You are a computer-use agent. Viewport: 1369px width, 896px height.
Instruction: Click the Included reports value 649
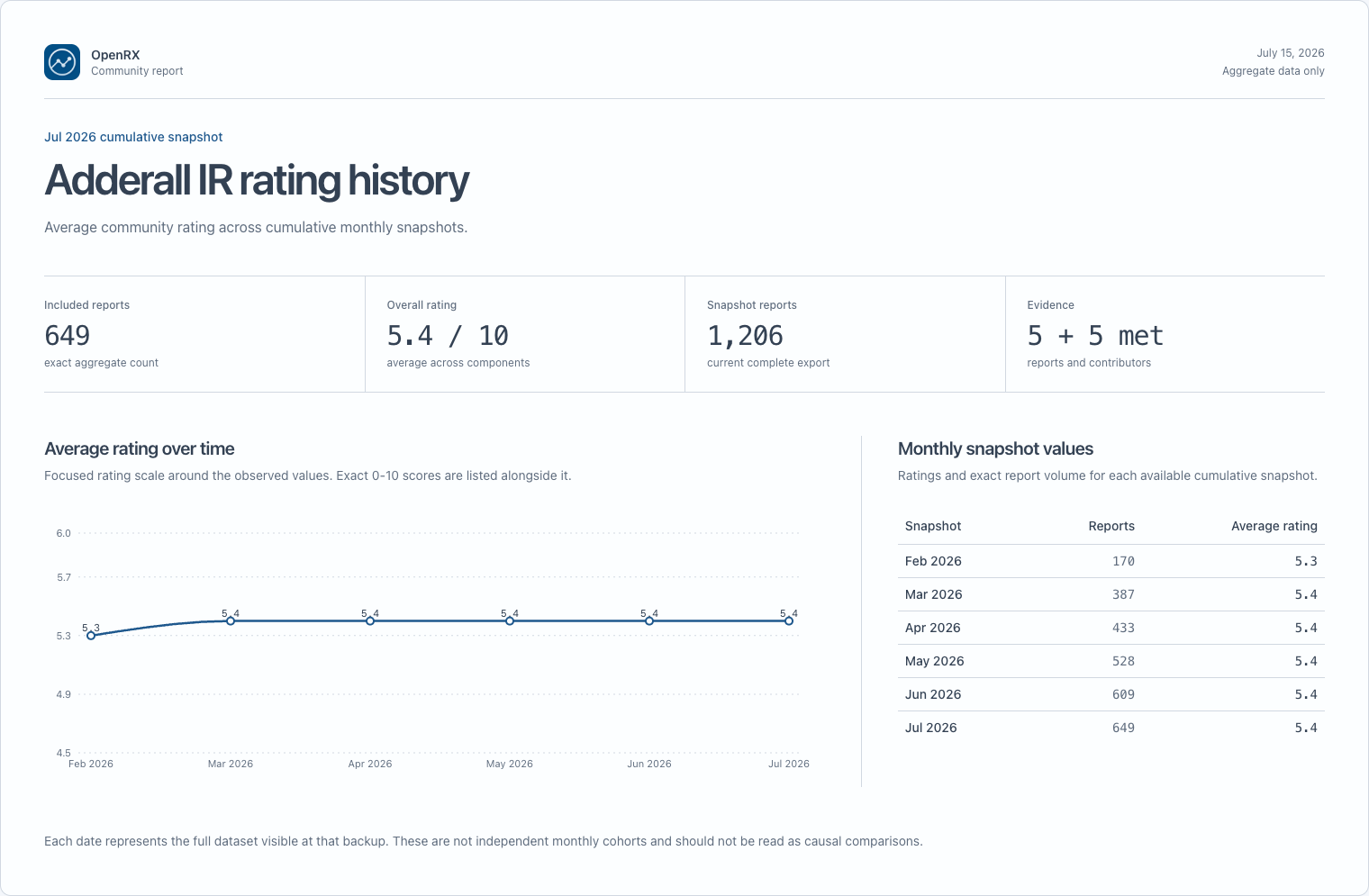(x=68, y=336)
